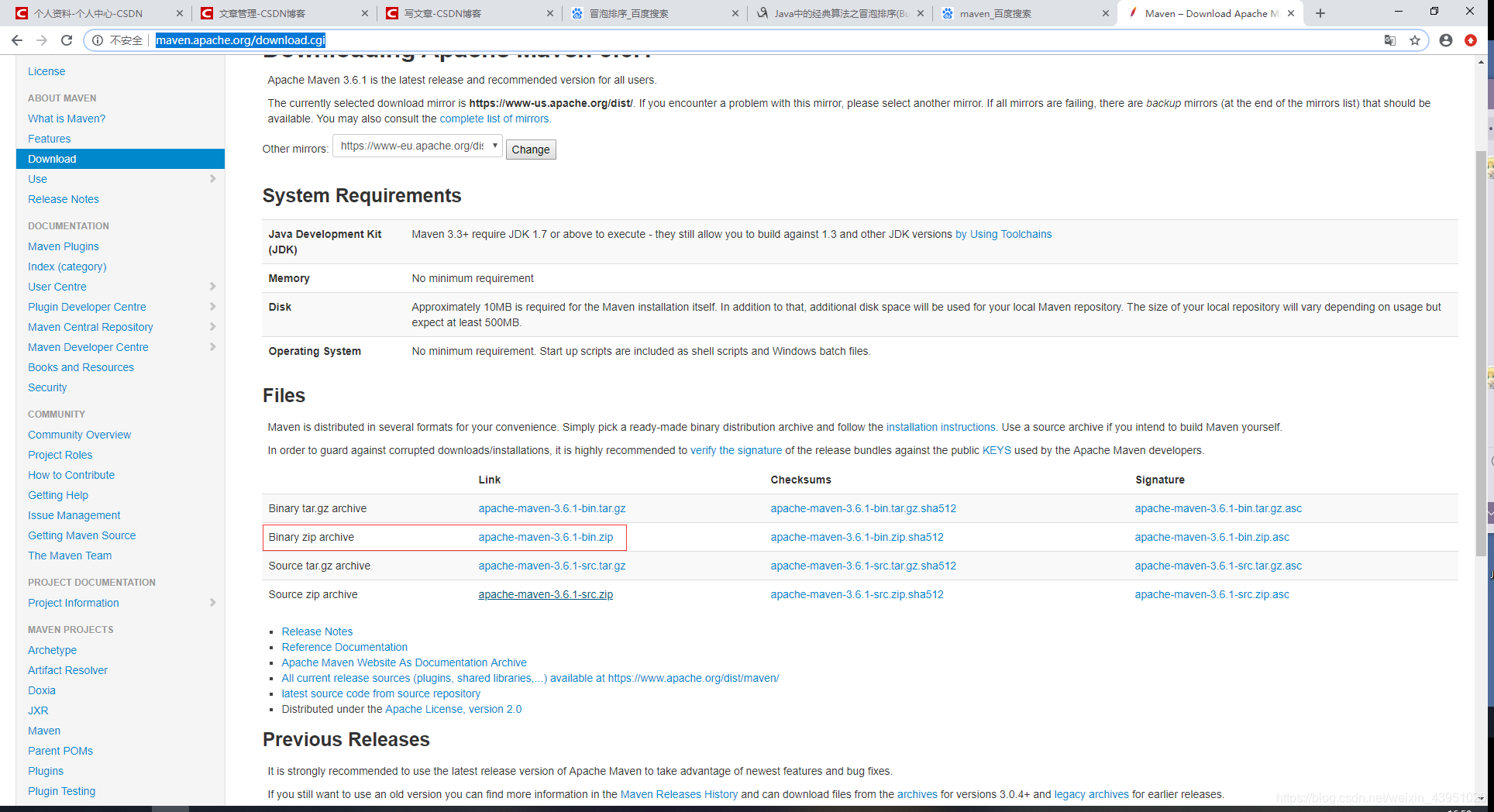Open the KEYS link
This screenshot has height=812, width=1494.
(x=997, y=450)
